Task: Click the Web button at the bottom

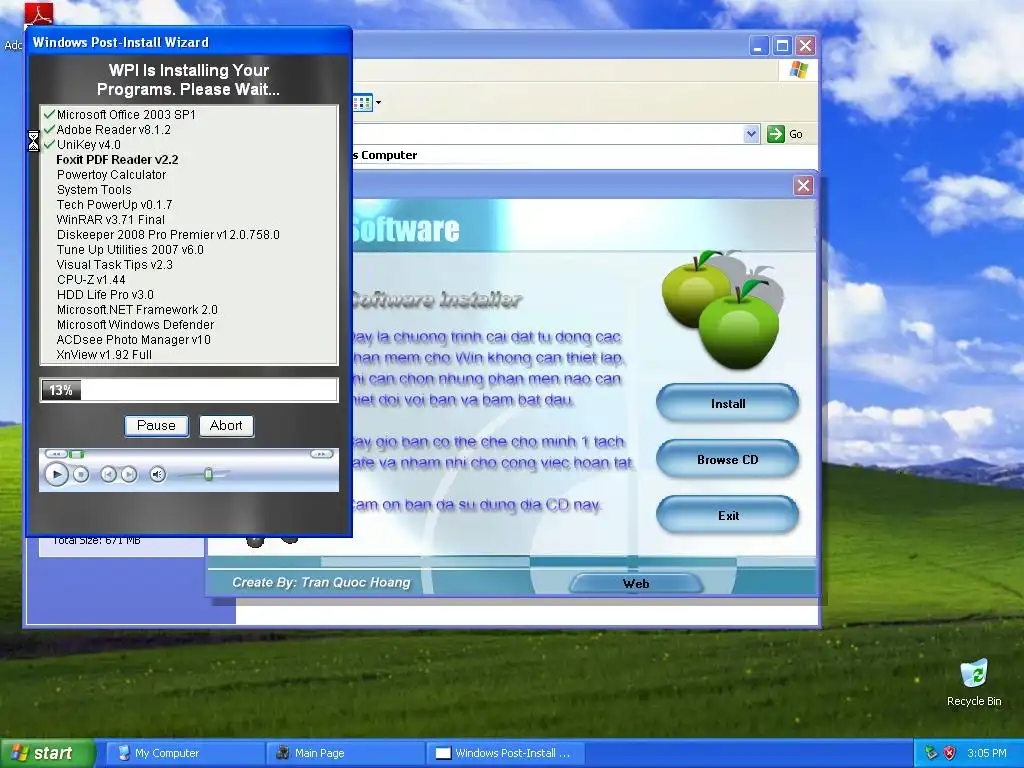Action: tap(636, 583)
